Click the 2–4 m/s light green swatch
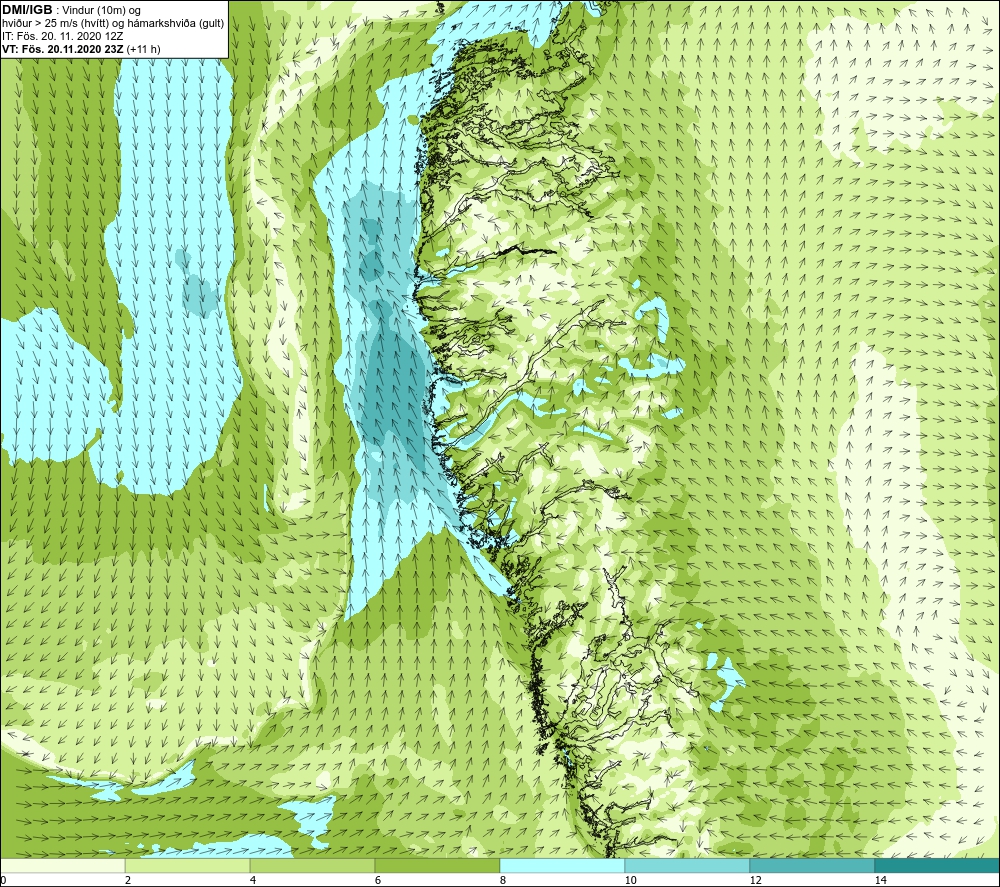This screenshot has width=1000, height=887. pos(188,865)
